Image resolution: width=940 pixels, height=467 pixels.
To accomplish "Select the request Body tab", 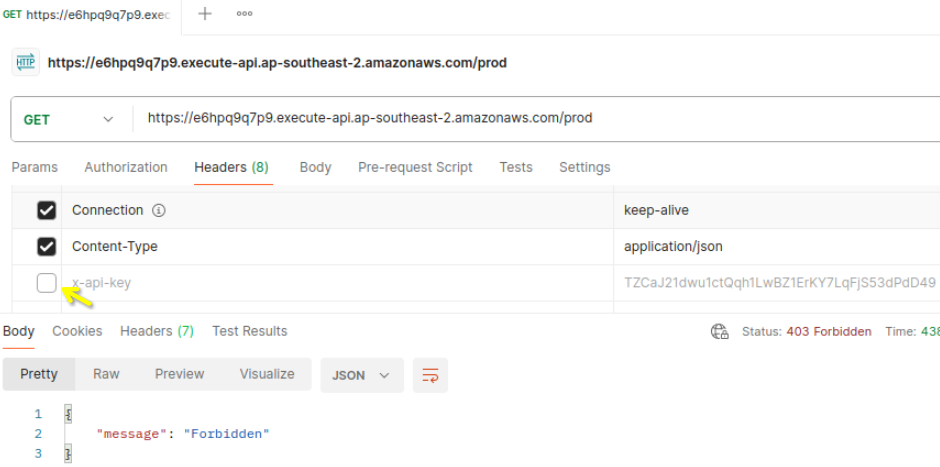I will [x=315, y=167].
